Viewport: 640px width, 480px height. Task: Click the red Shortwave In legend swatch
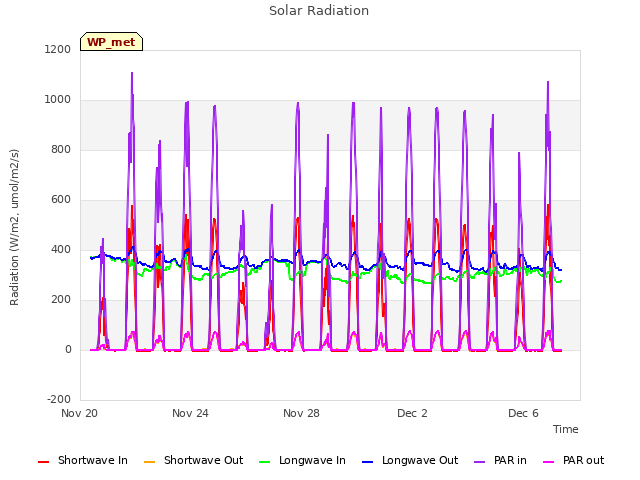pyautogui.click(x=43, y=462)
